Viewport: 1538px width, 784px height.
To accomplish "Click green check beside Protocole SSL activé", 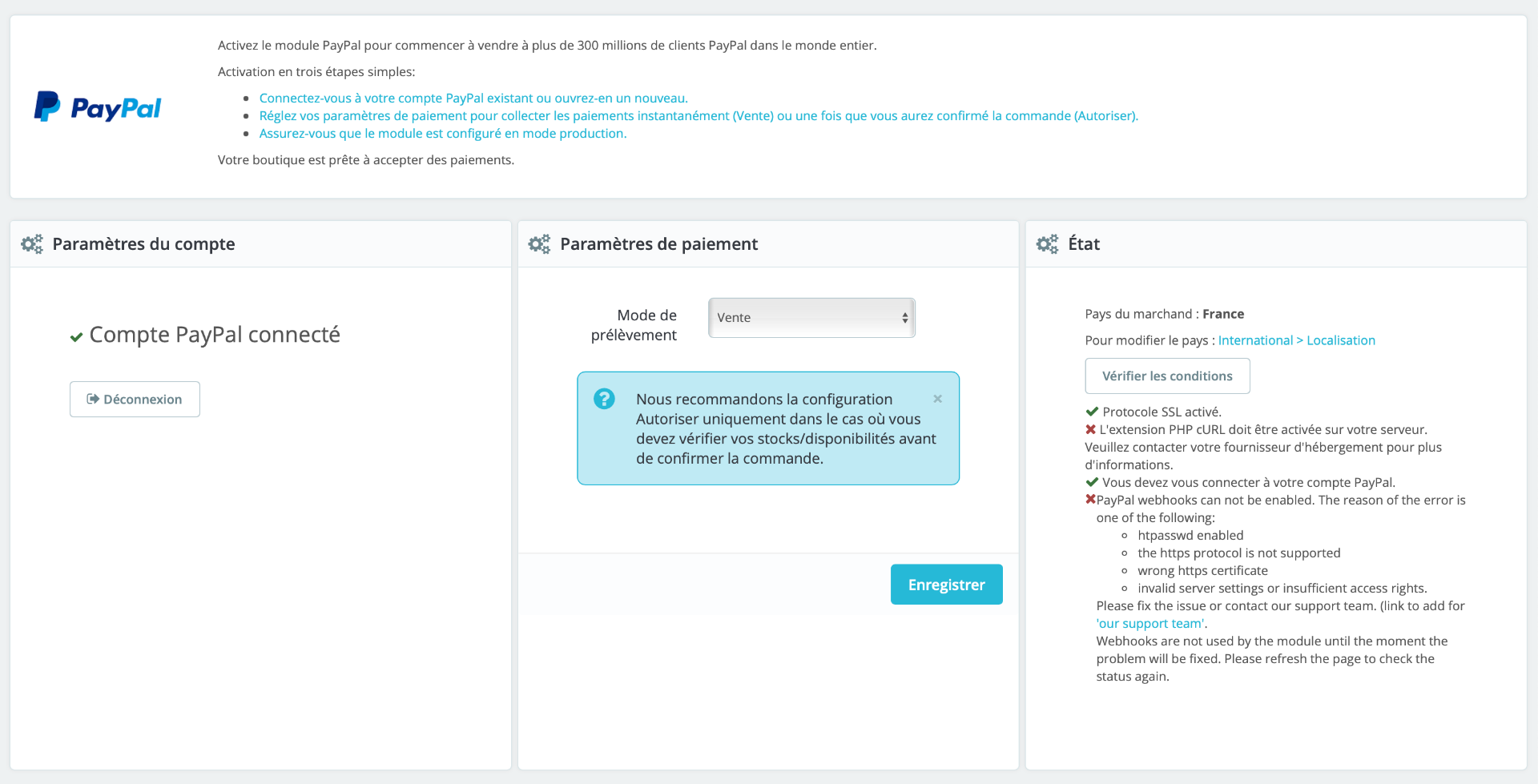I will pos(1092,412).
